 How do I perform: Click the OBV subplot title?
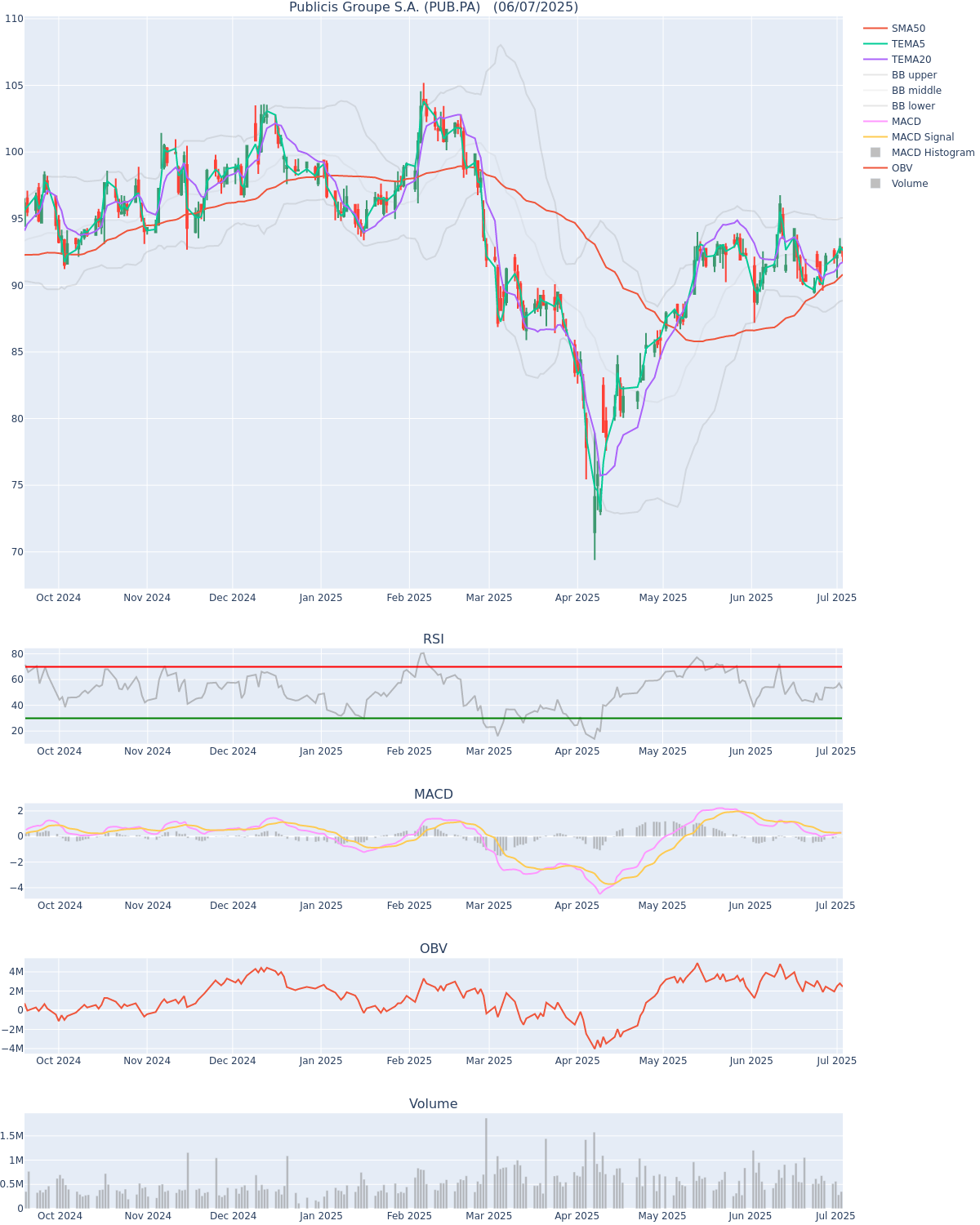pos(434,949)
